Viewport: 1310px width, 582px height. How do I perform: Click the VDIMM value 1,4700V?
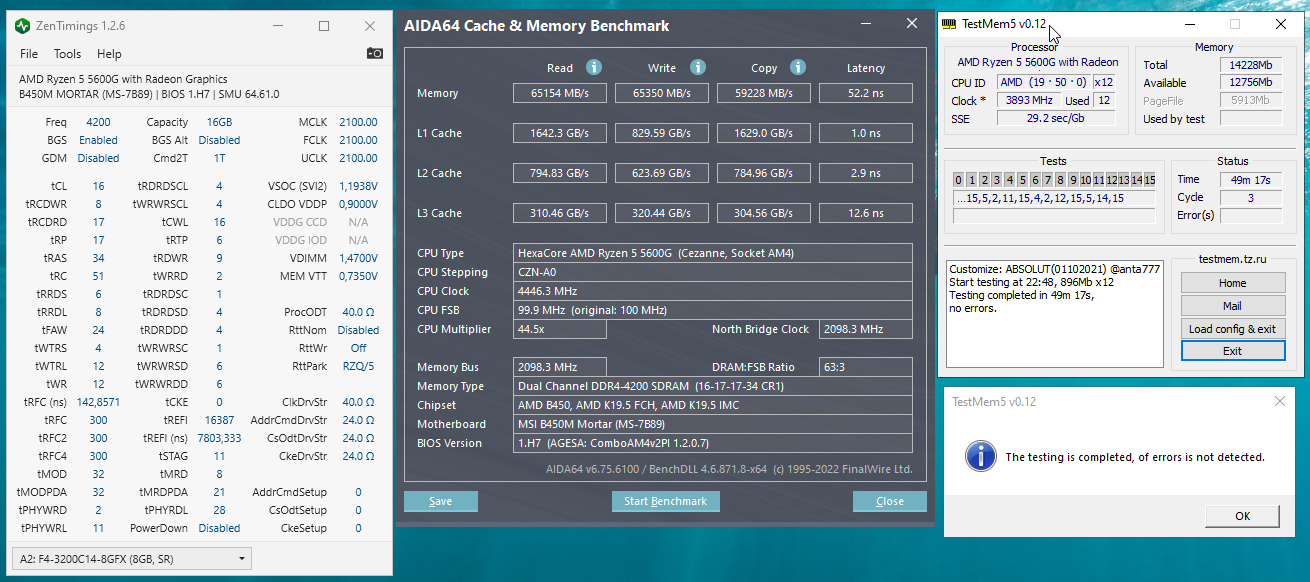(358, 258)
